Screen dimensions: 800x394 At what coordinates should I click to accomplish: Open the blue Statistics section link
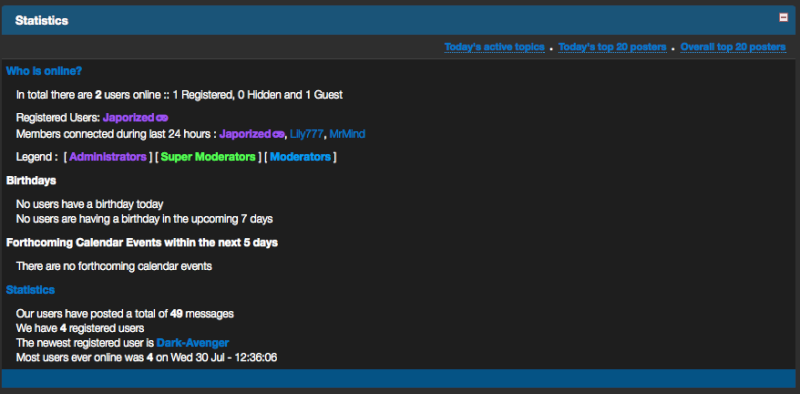[31, 290]
